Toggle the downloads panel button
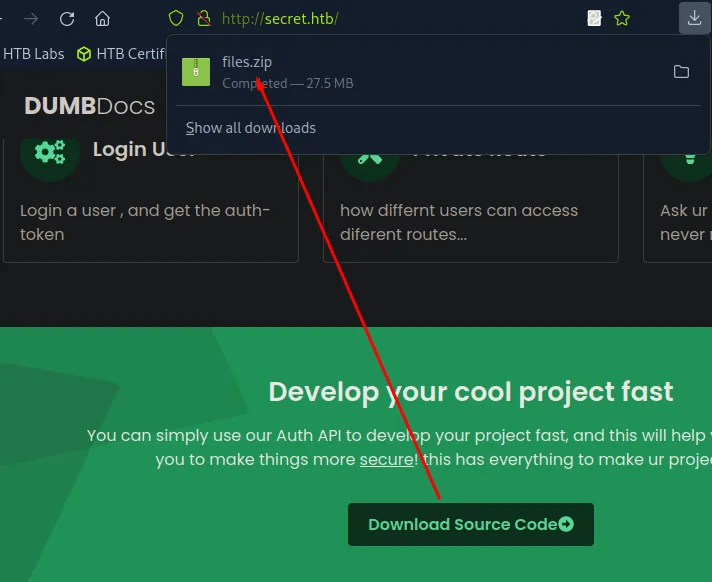712x582 pixels. [693, 18]
